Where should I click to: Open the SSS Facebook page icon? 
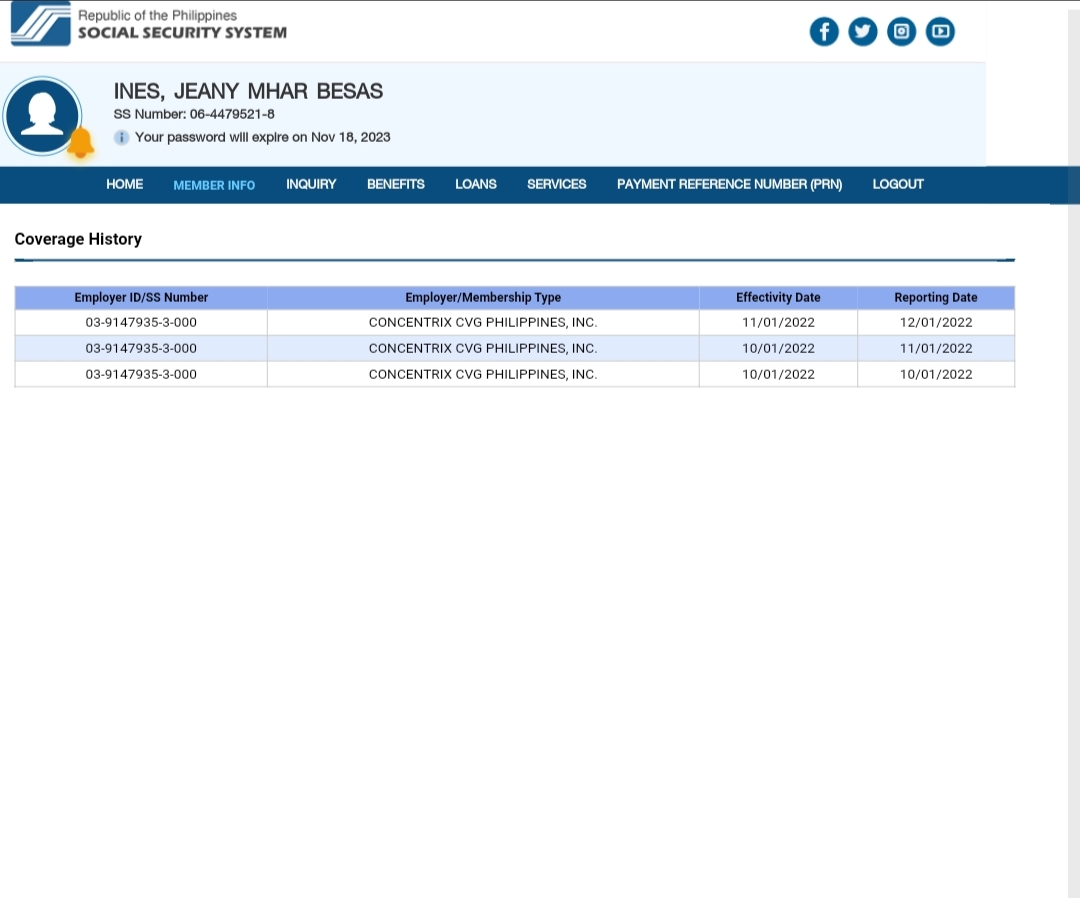tap(823, 32)
